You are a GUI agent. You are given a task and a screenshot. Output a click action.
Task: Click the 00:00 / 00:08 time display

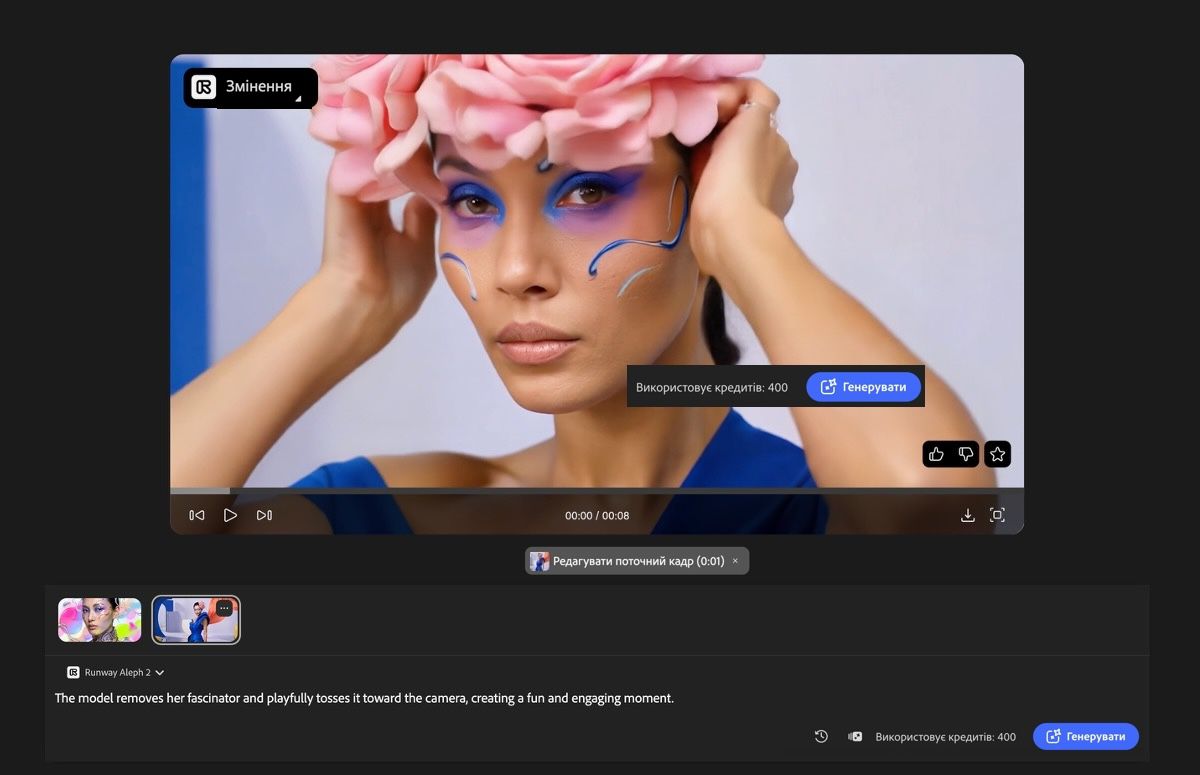click(x=597, y=516)
